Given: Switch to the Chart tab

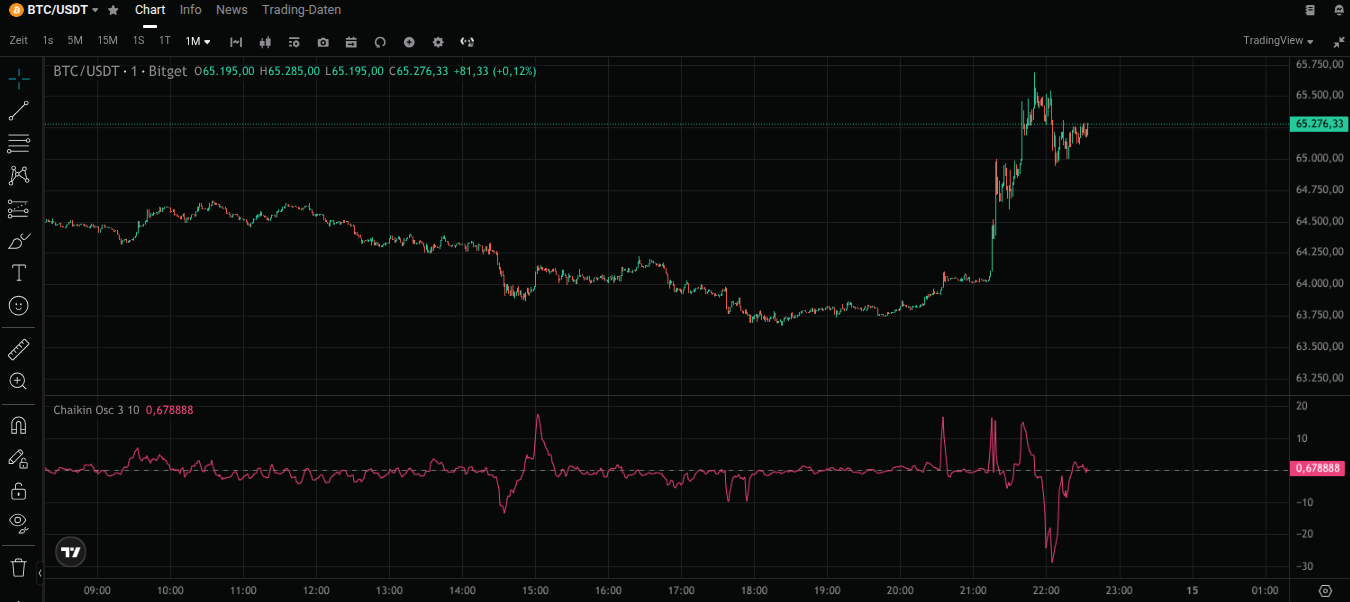Looking at the screenshot, I should (150, 10).
